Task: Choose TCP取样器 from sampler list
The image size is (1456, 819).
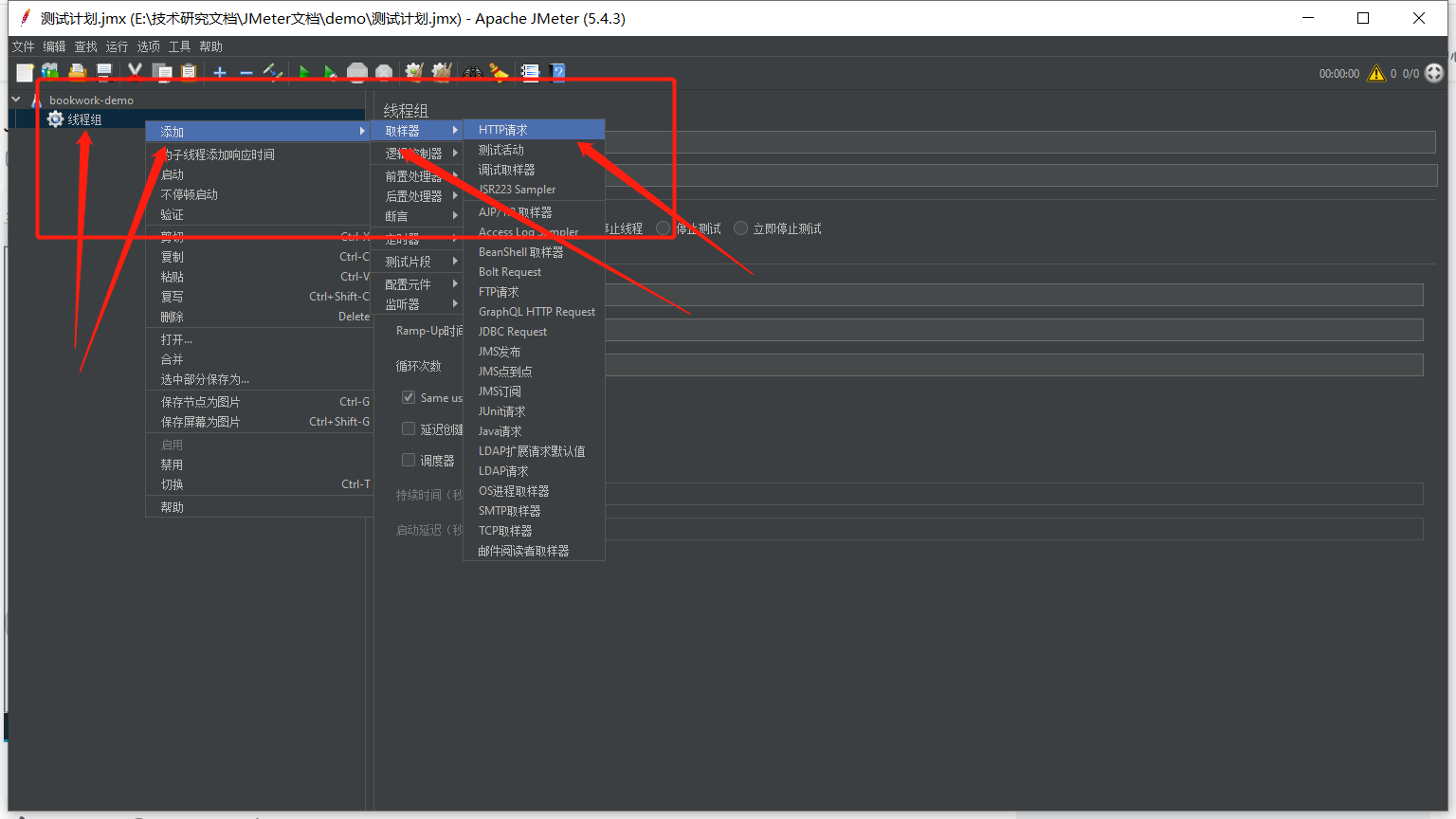Action: pos(534,531)
